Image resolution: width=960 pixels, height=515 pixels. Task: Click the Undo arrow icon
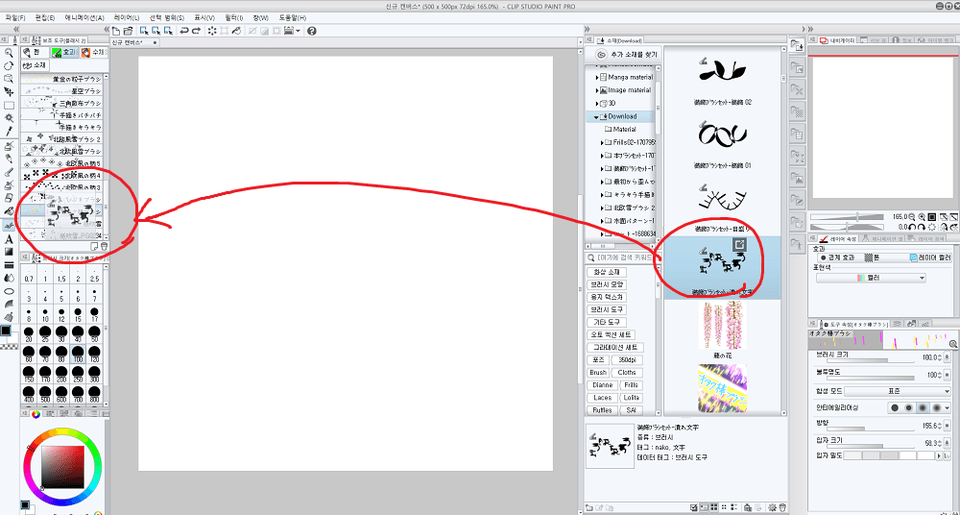(184, 31)
